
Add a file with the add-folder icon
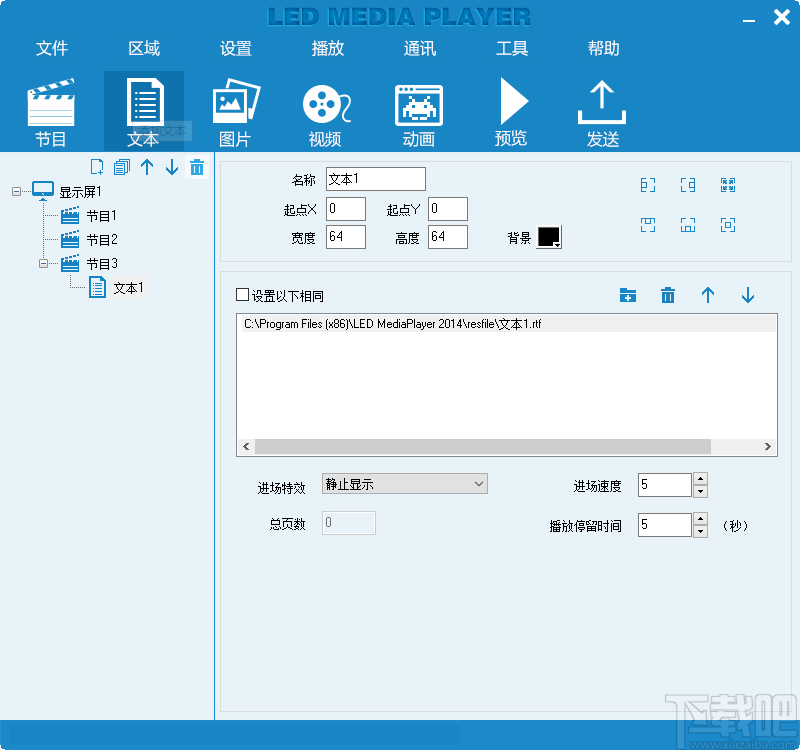tap(628, 296)
